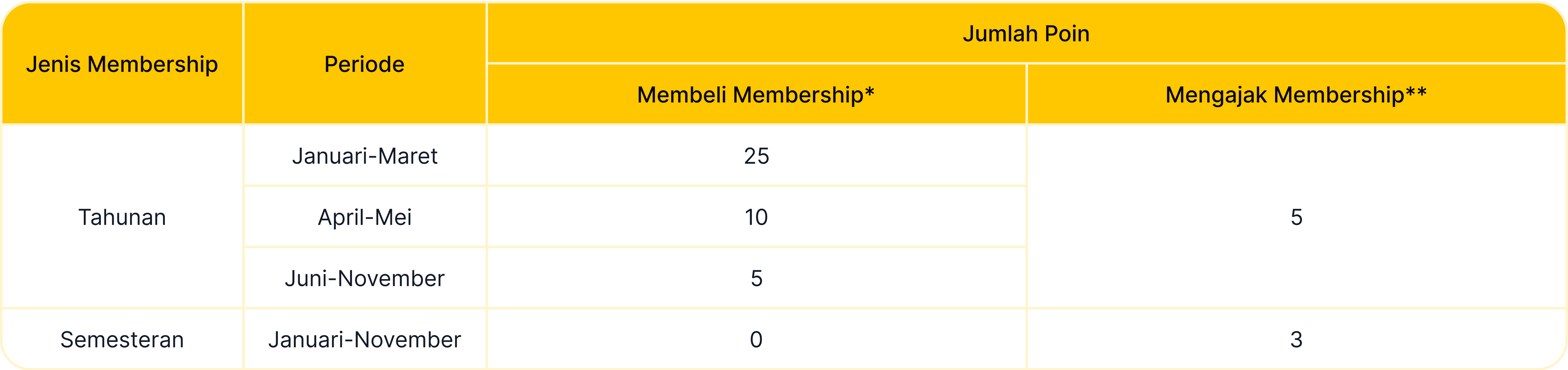The height and width of the screenshot is (370, 1568).
Task: Select the 25 points value
Action: (x=756, y=156)
